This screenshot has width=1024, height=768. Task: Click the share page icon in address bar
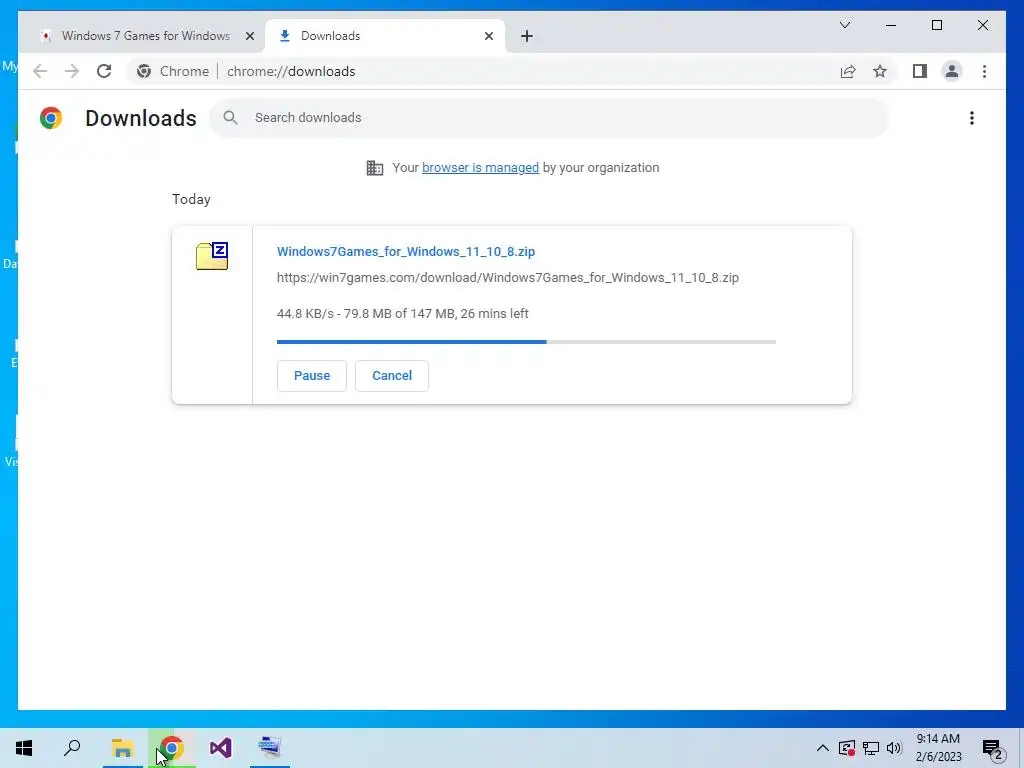click(848, 71)
